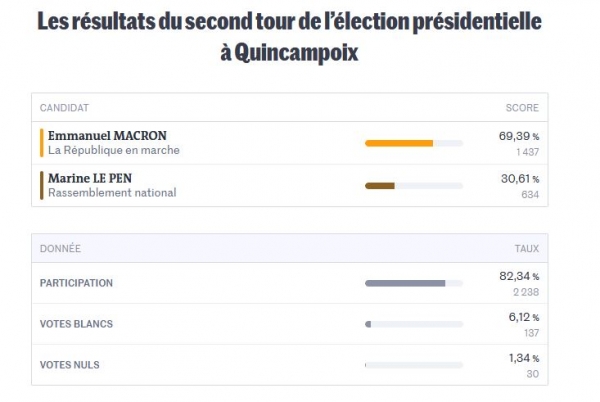Click the TAUX column header
Image resolution: width=600 pixels, height=402 pixels.
pos(527,249)
